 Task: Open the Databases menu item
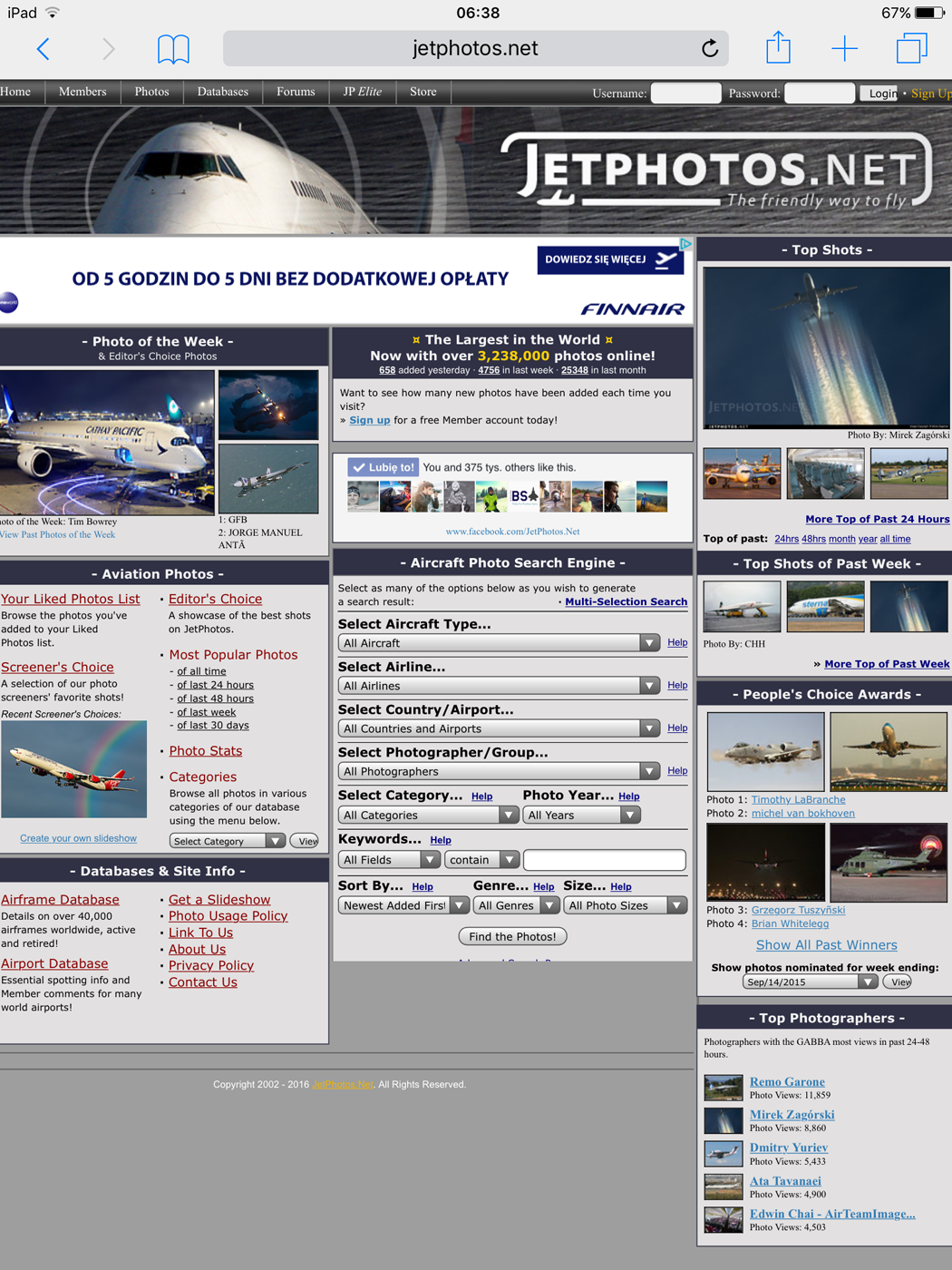(x=223, y=92)
